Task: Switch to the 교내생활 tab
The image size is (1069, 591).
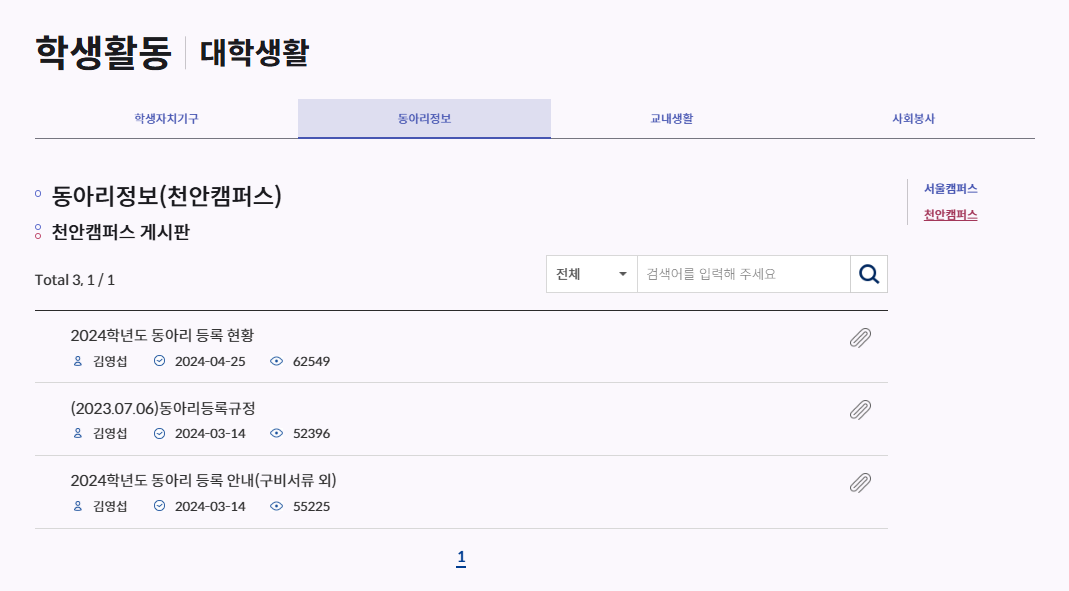Action: [669, 118]
